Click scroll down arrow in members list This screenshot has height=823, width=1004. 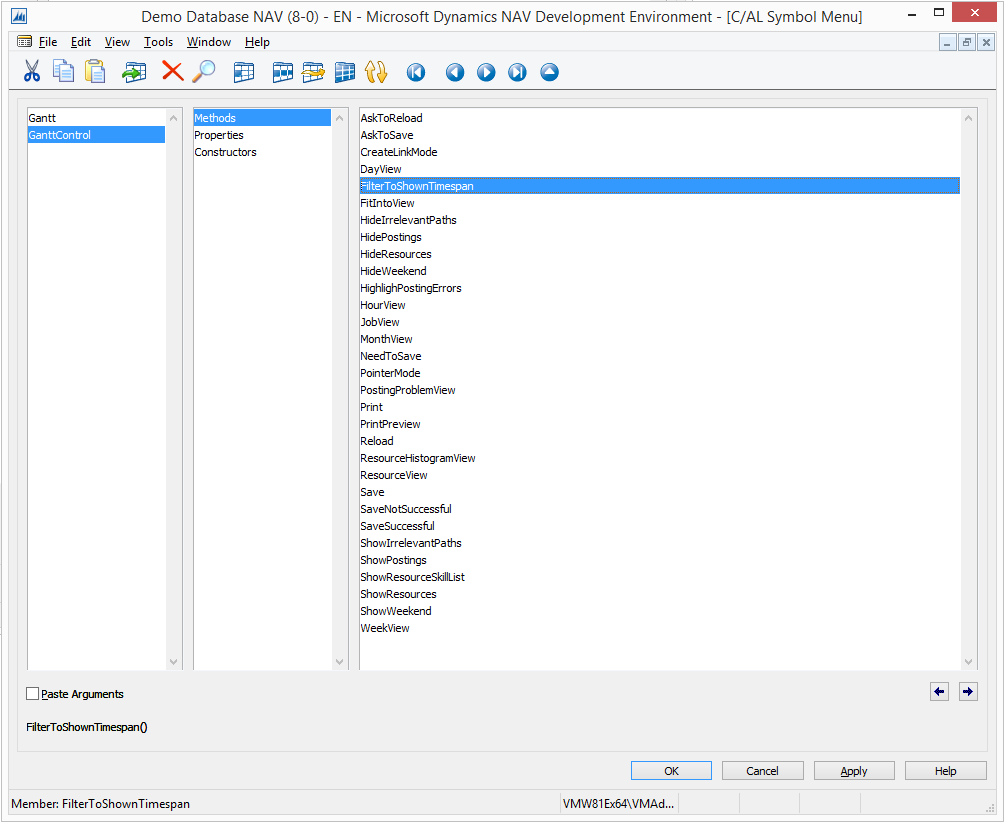click(968, 662)
